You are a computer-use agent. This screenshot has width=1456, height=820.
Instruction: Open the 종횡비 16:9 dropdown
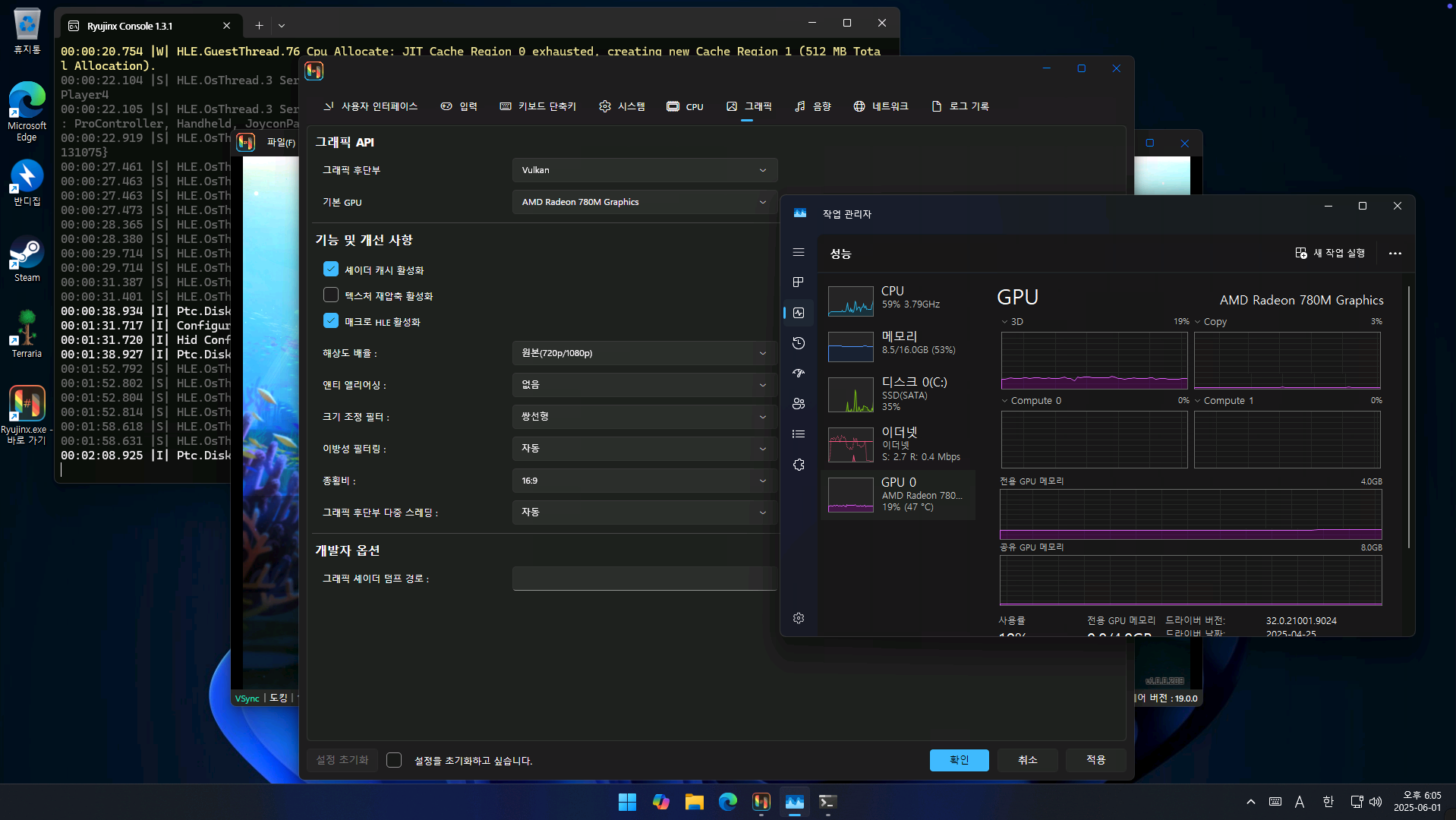point(644,481)
